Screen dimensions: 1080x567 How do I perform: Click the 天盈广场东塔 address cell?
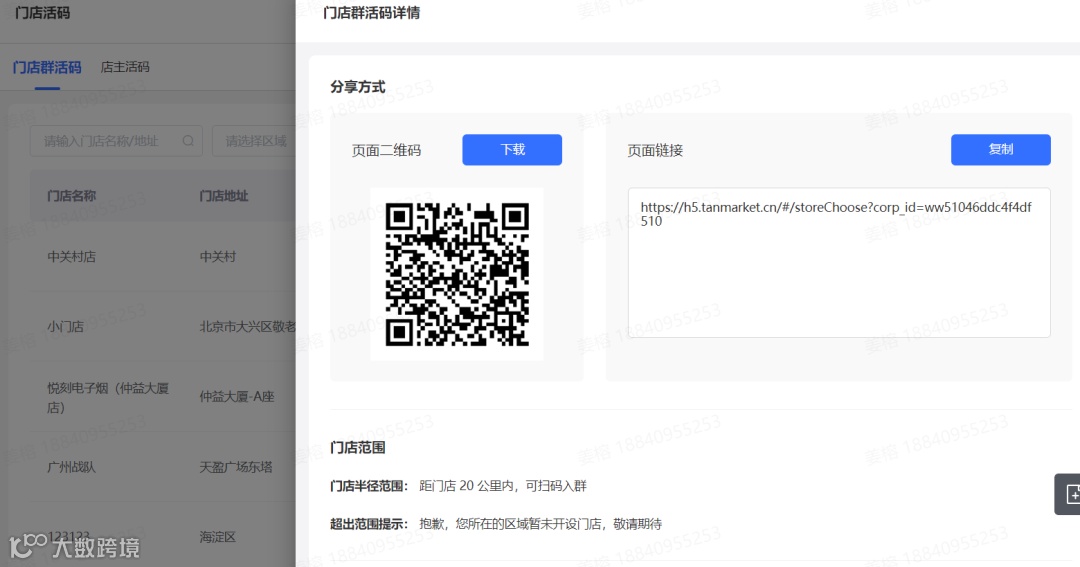pyautogui.click(x=236, y=467)
